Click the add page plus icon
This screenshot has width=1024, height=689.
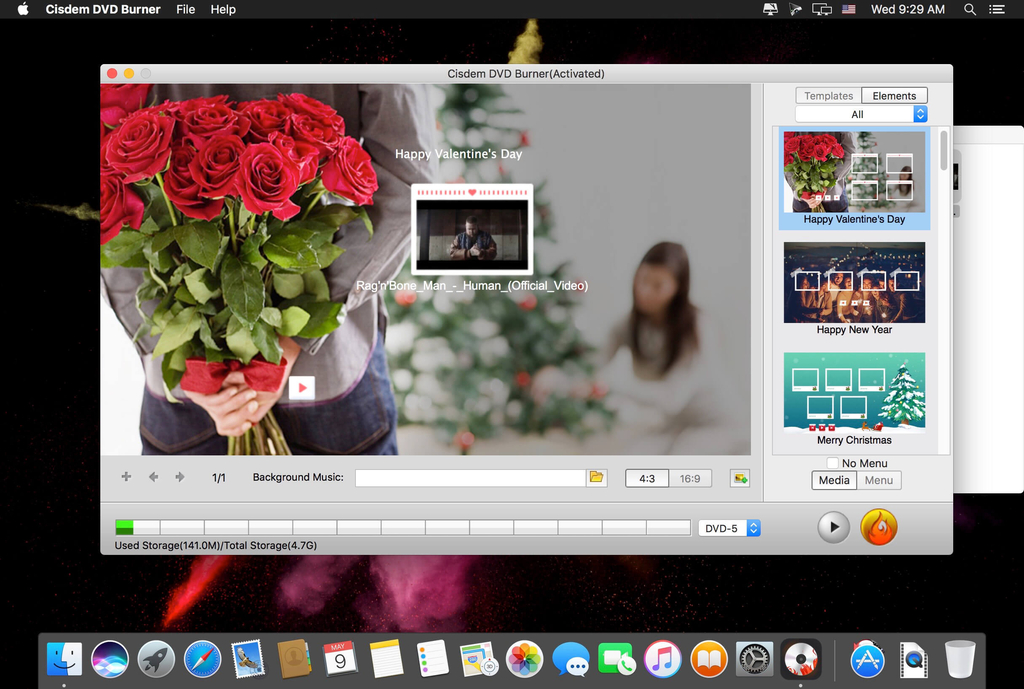126,477
